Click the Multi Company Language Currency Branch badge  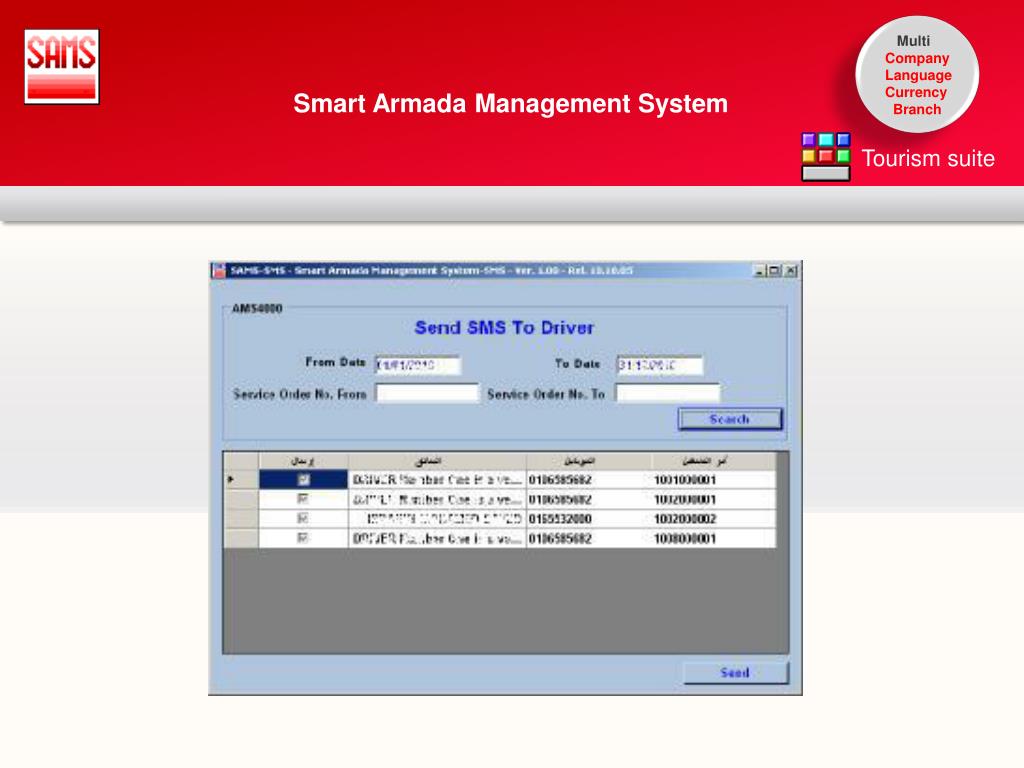tap(917, 74)
